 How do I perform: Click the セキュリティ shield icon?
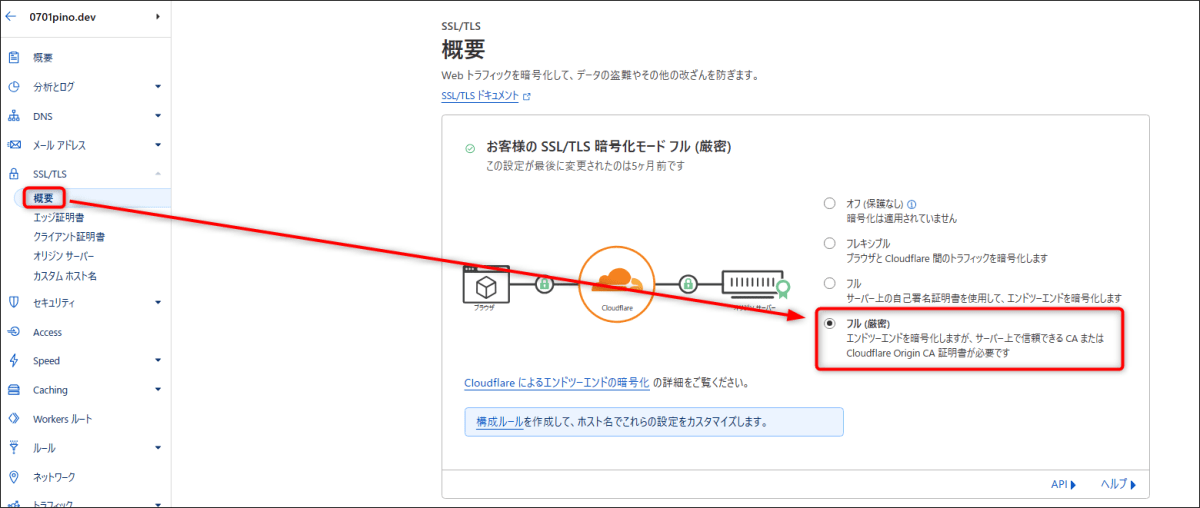click(x=14, y=302)
